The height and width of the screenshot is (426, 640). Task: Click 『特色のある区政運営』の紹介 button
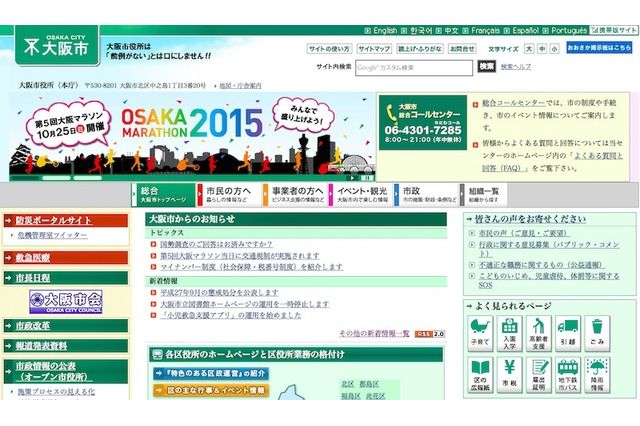211,373
